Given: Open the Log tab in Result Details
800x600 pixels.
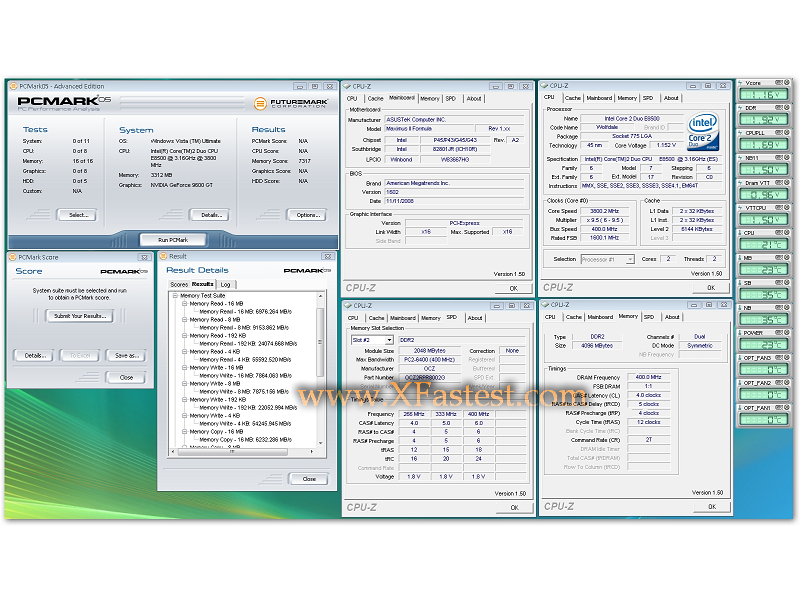Looking at the screenshot, I should click(x=226, y=285).
